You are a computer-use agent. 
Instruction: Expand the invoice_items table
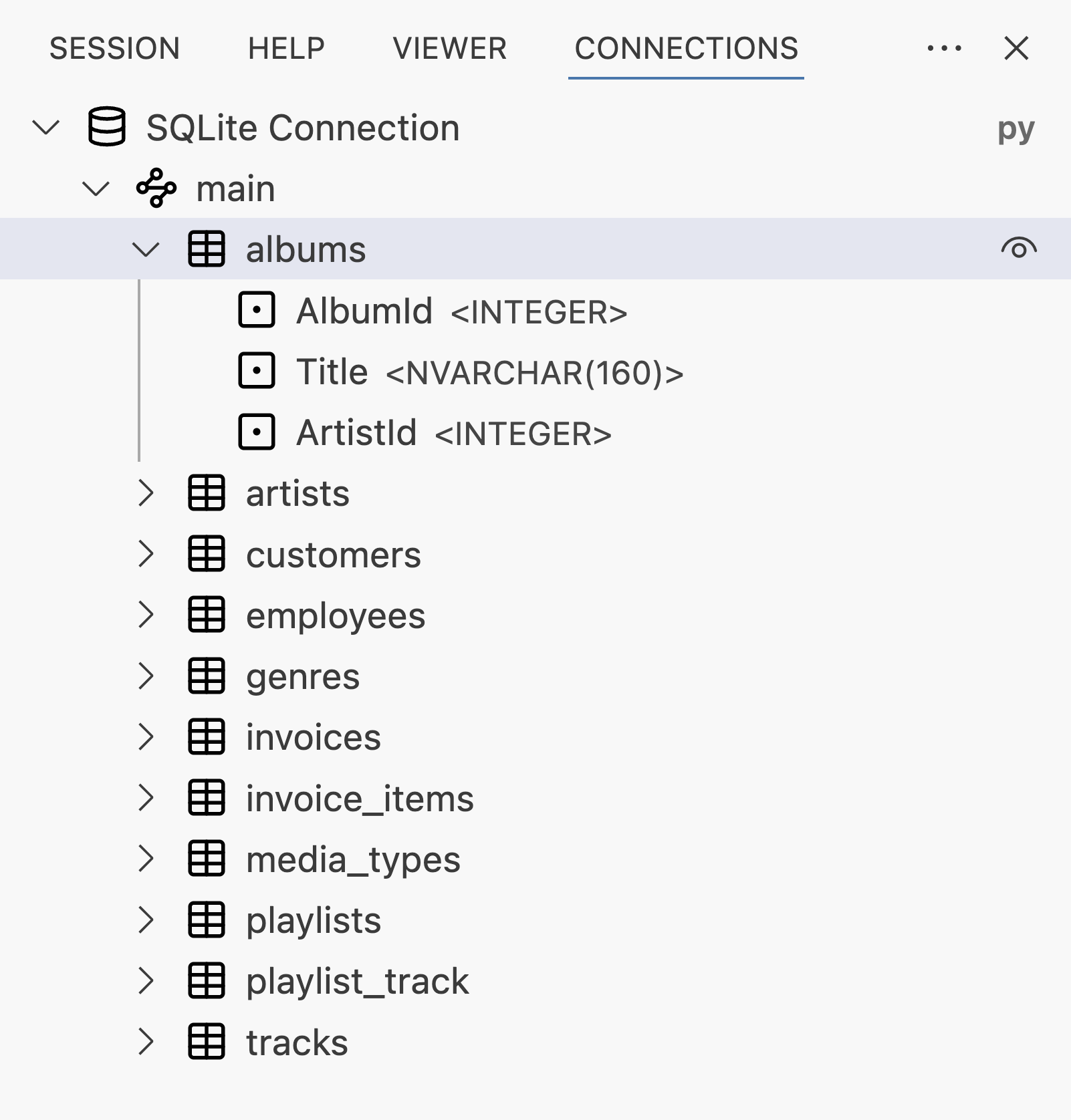pos(146,798)
